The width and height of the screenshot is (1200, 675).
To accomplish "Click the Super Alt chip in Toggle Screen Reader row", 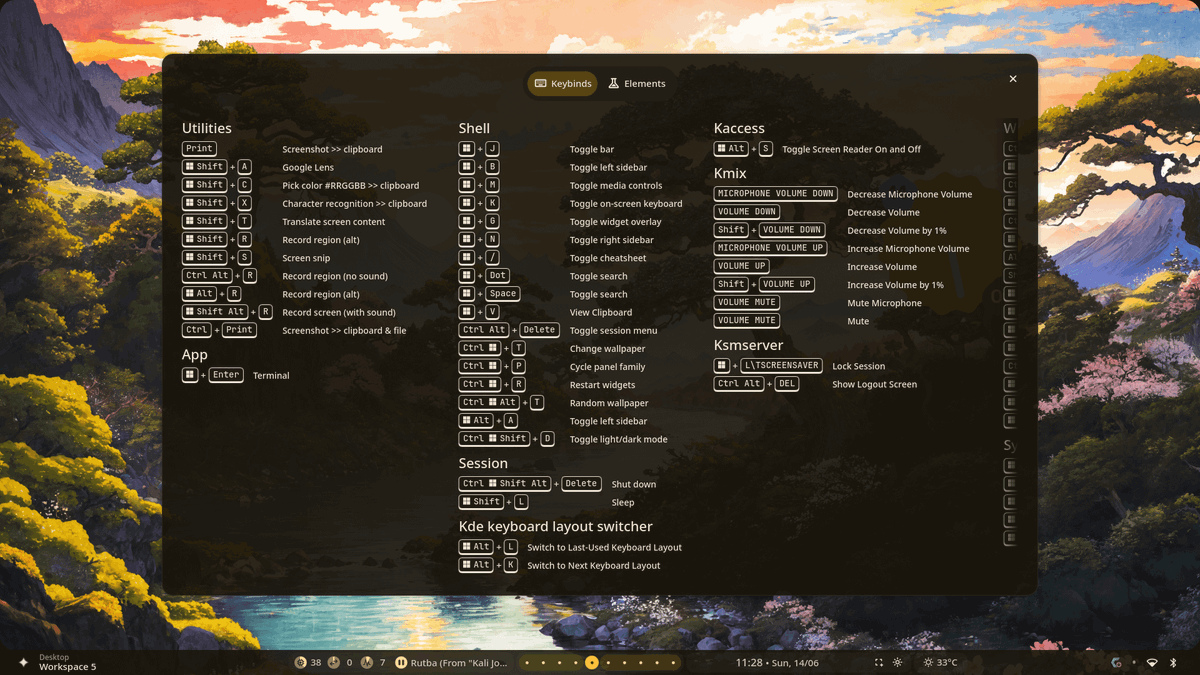I will (731, 149).
